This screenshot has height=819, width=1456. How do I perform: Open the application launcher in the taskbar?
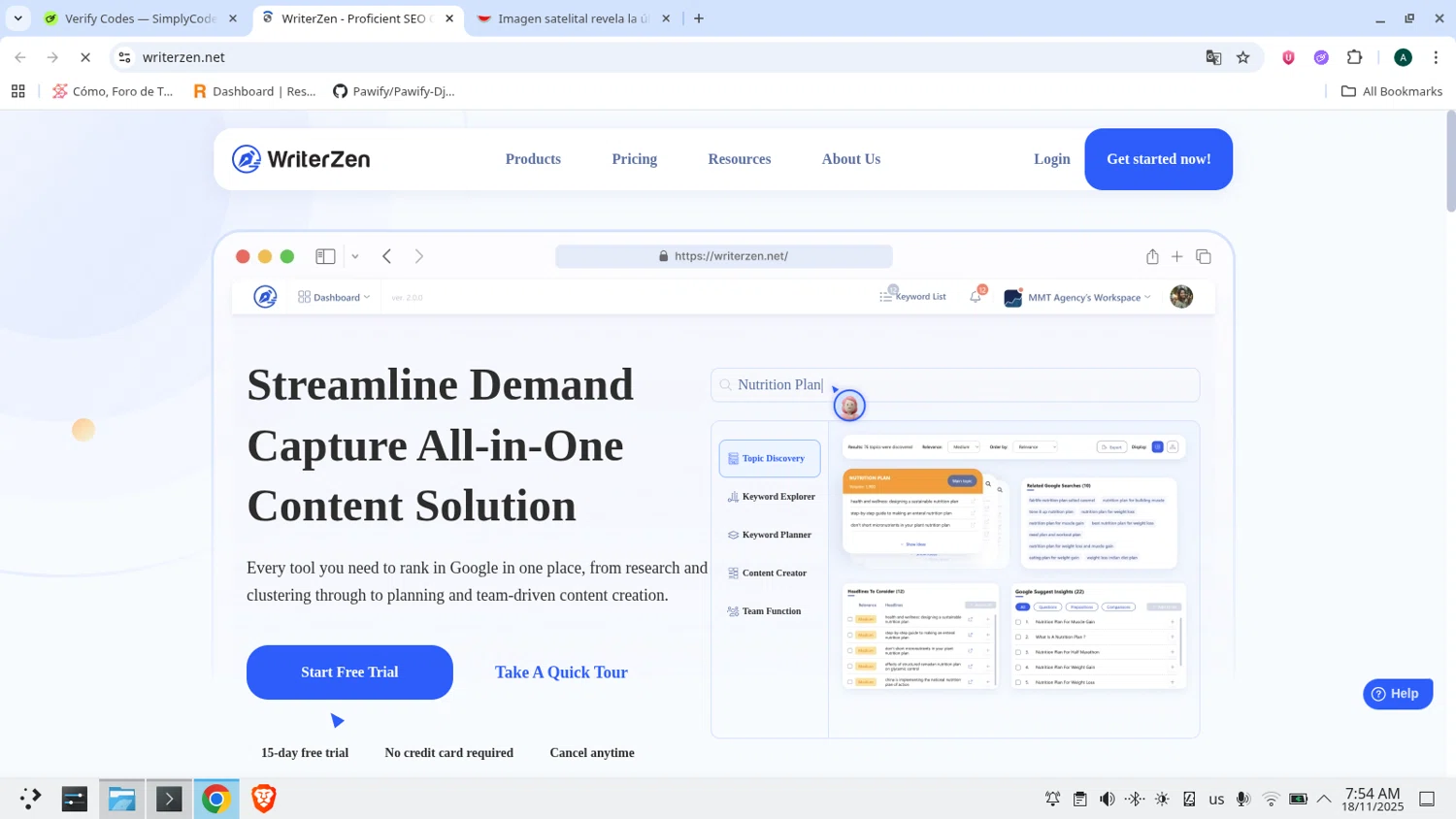click(x=29, y=799)
